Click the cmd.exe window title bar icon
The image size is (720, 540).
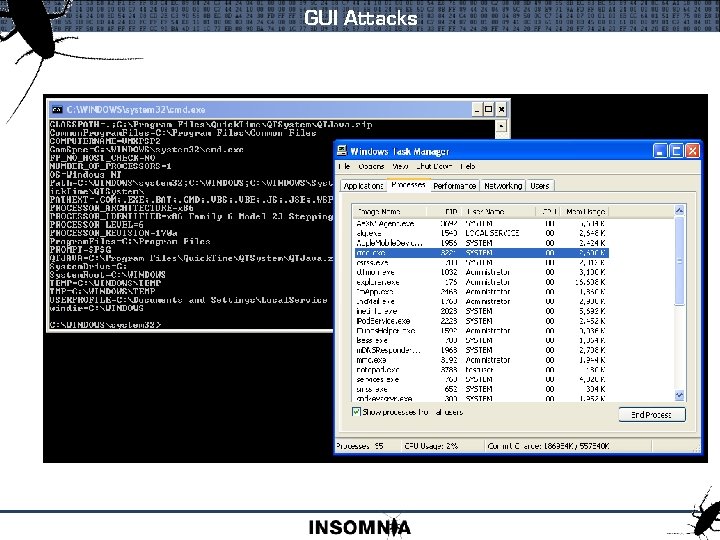click(57, 109)
